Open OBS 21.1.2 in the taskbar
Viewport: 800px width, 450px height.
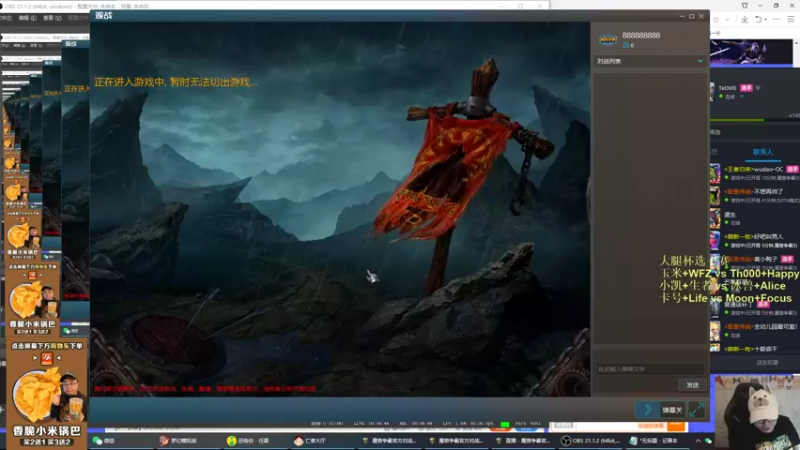[590, 441]
